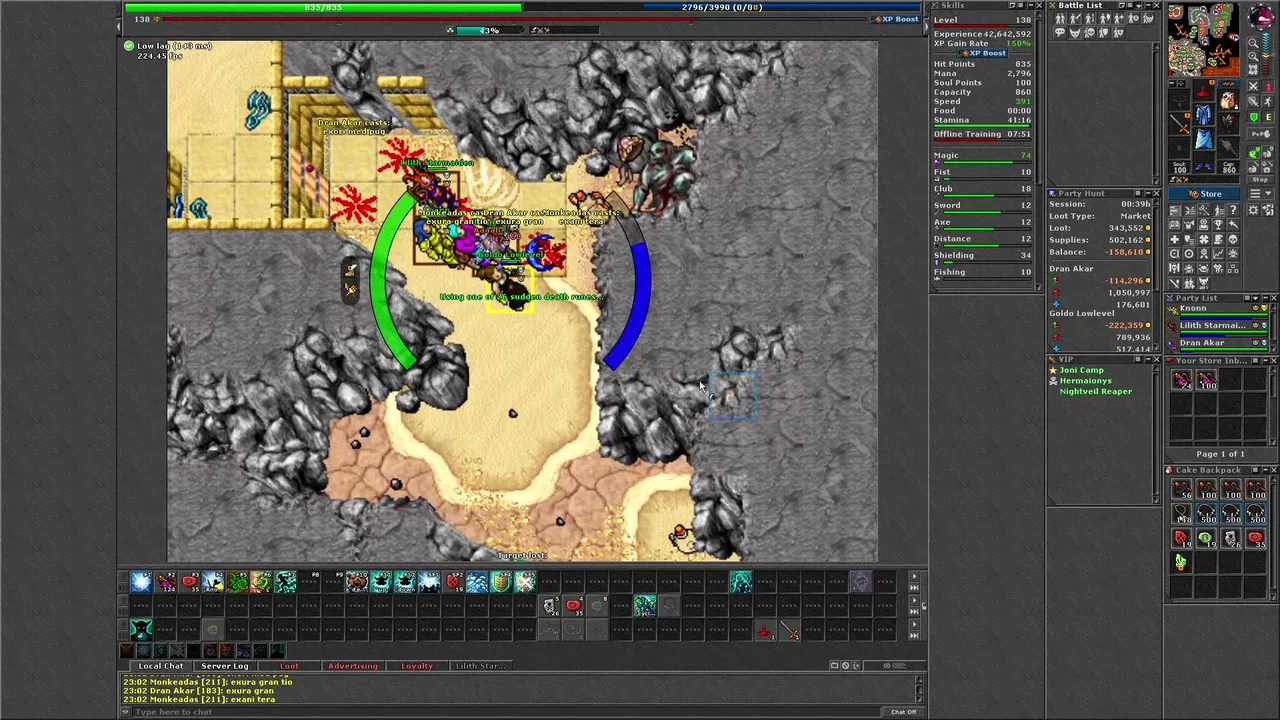Click the green gem ring in Cake Backpack
Viewport: 1280px width, 720px height.
[1181, 562]
